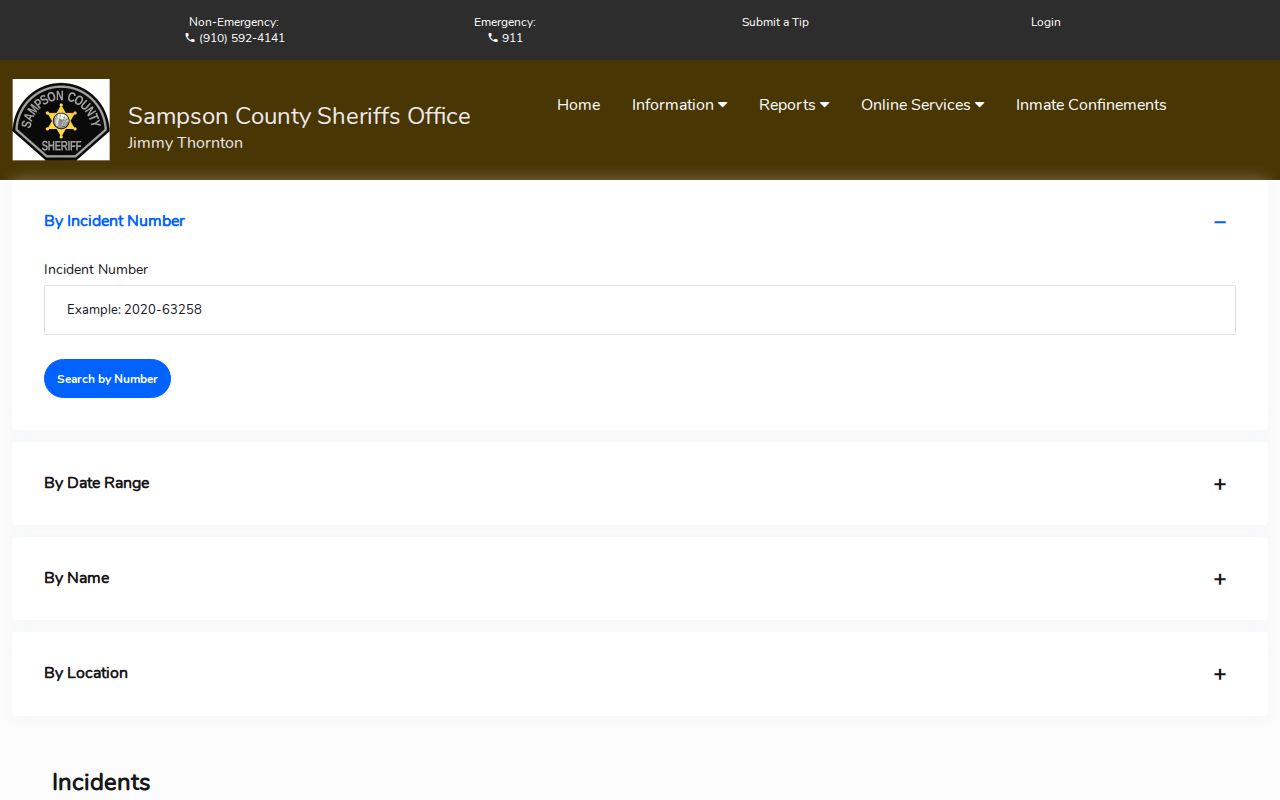The width and height of the screenshot is (1280, 800).
Task: Open the Login link
Action: [x=1046, y=22]
